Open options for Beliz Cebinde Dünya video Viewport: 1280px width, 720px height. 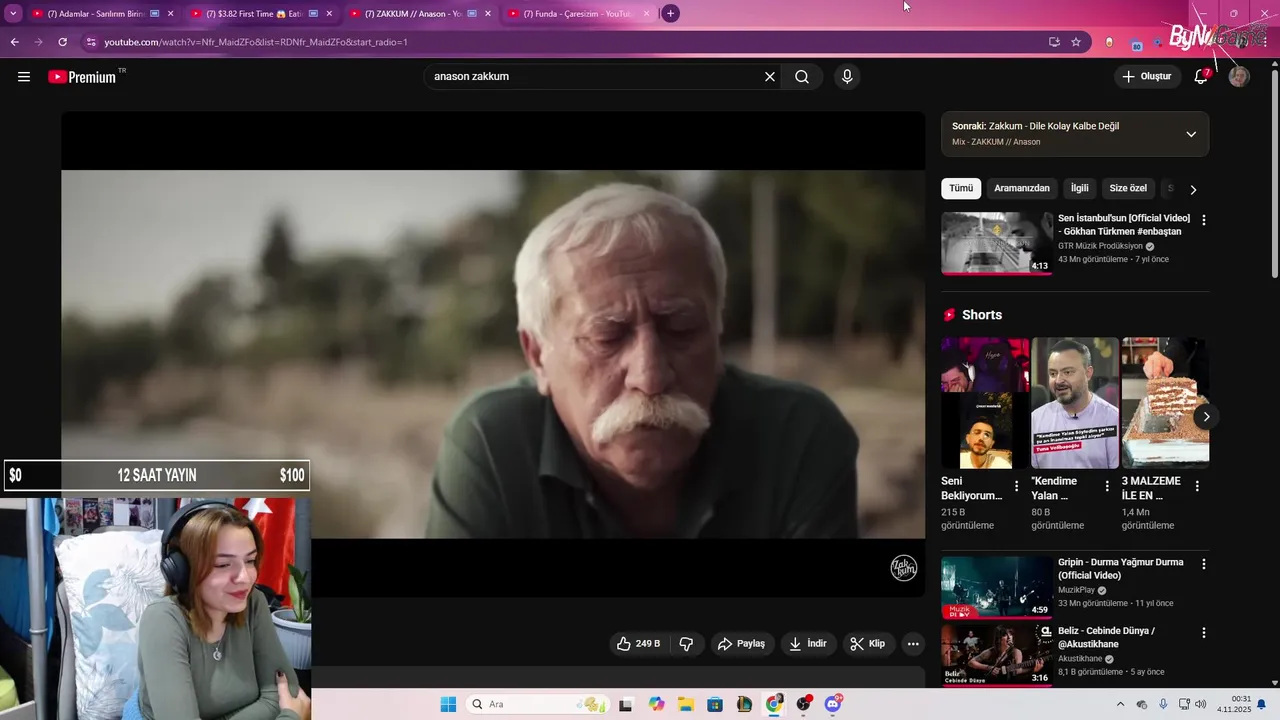coord(1203,633)
